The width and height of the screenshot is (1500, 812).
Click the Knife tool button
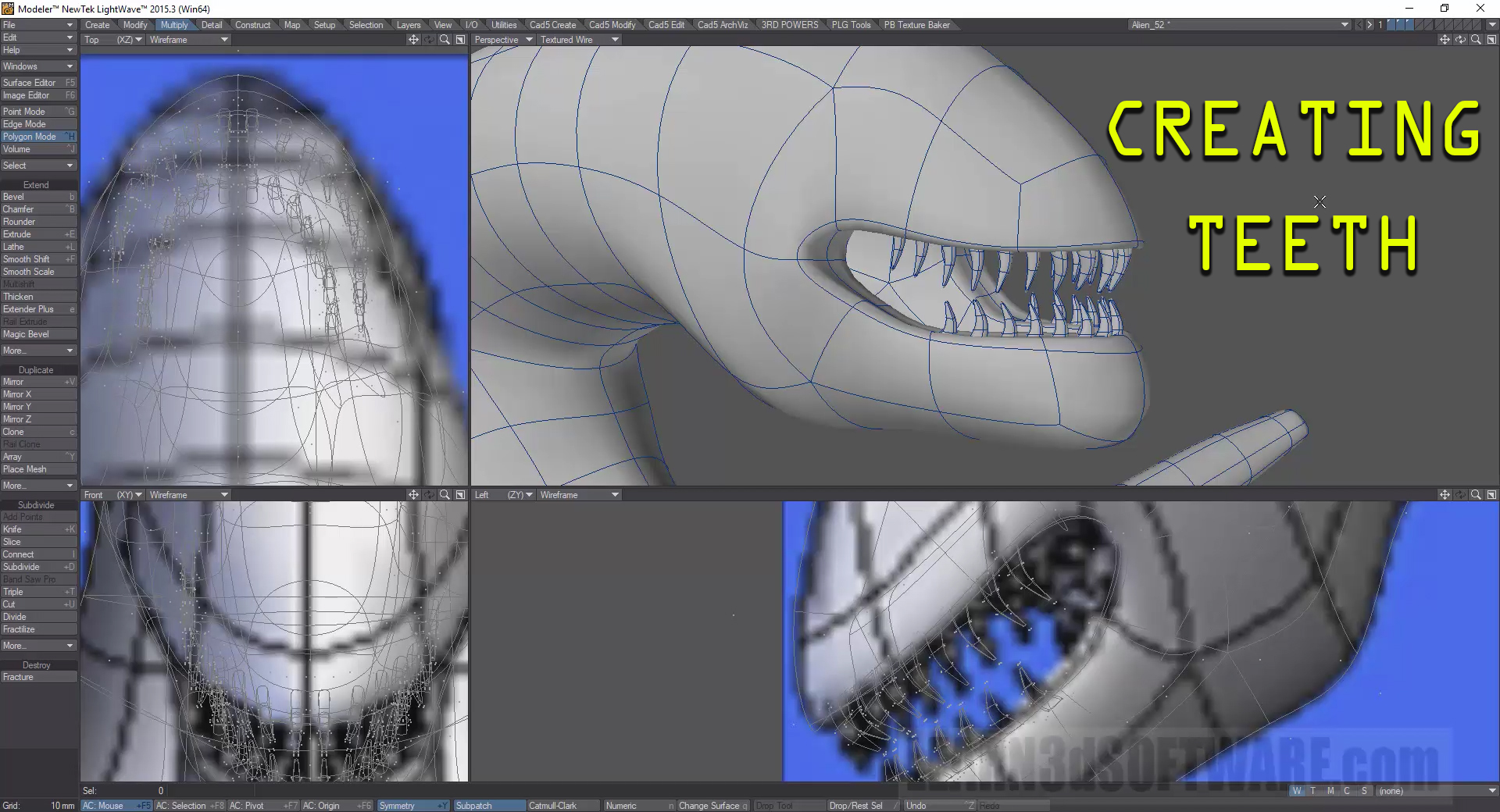click(x=31, y=529)
